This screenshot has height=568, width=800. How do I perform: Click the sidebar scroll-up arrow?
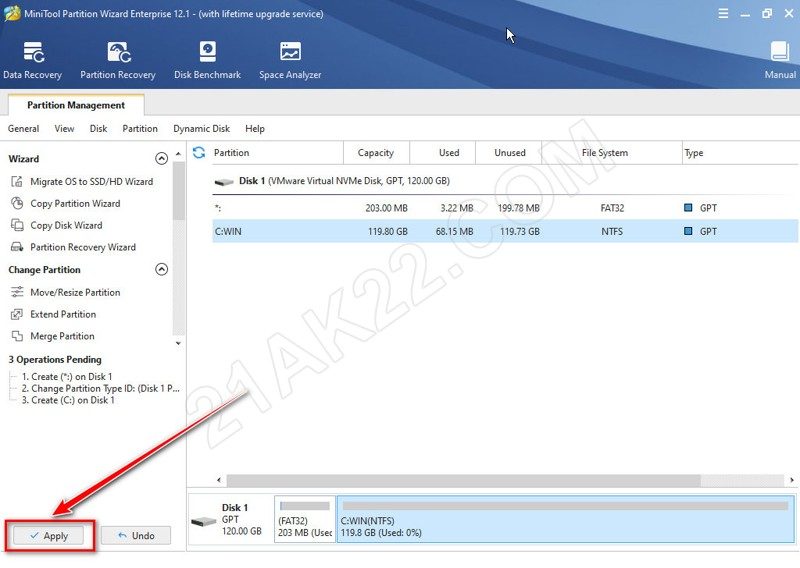(178, 154)
